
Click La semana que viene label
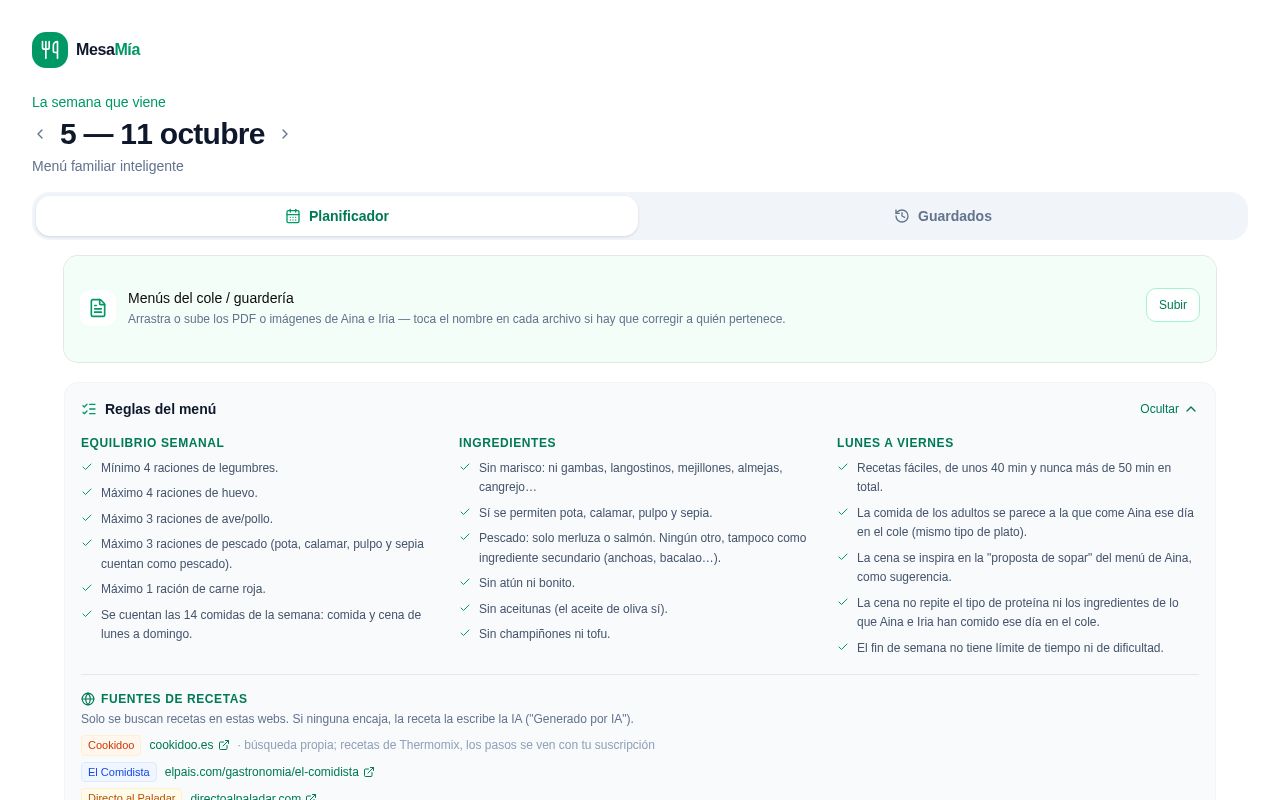point(99,102)
